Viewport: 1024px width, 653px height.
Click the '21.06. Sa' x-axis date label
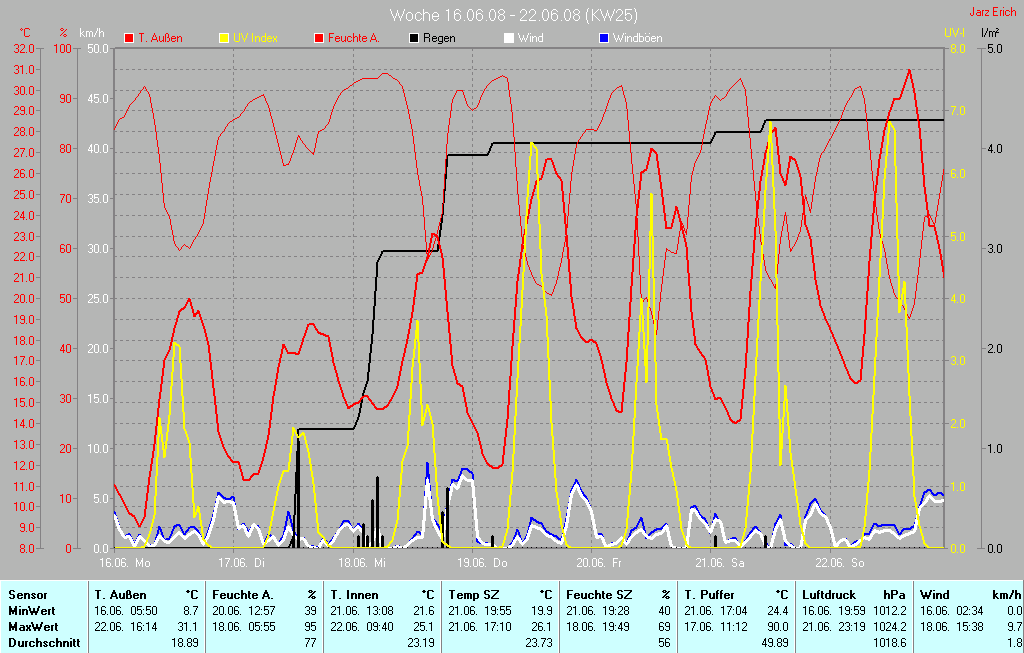(720, 562)
